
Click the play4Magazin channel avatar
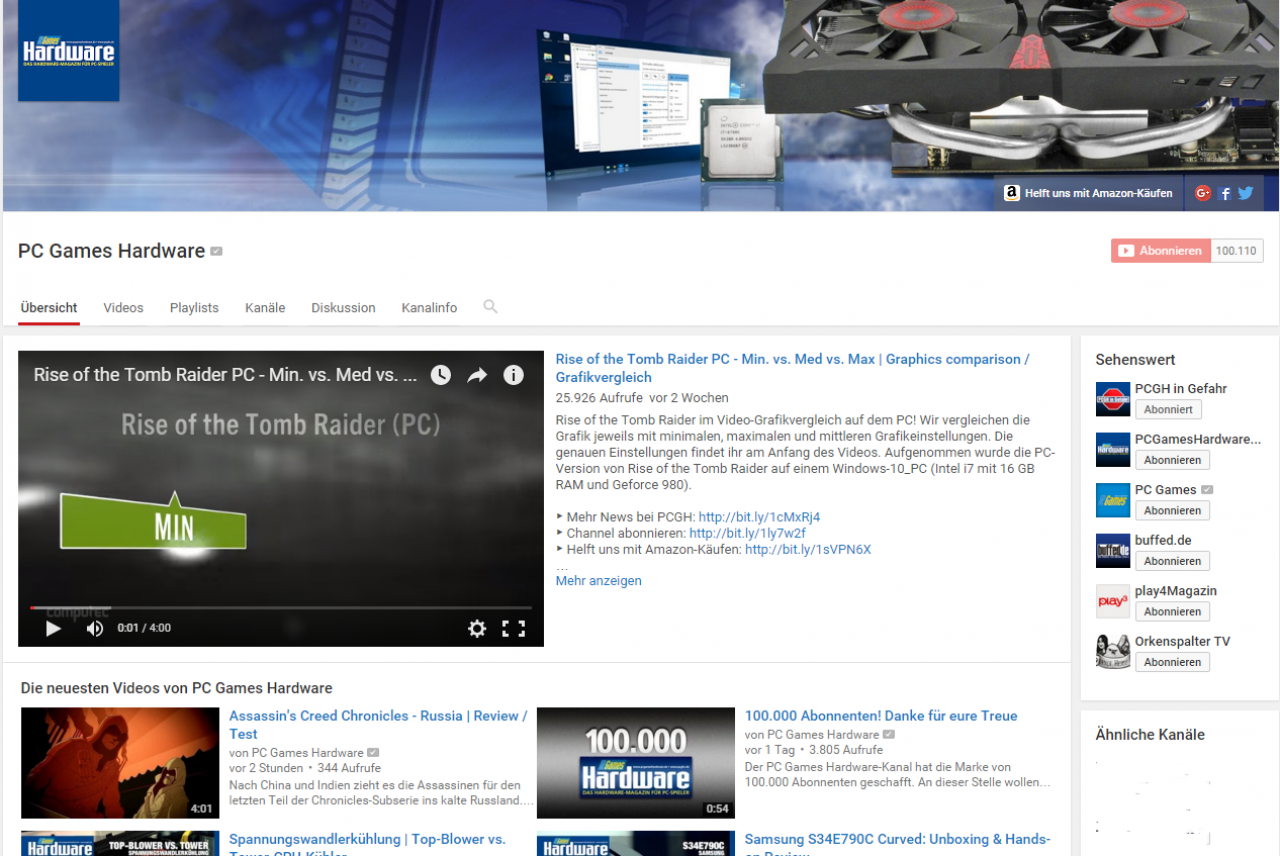(x=1113, y=601)
